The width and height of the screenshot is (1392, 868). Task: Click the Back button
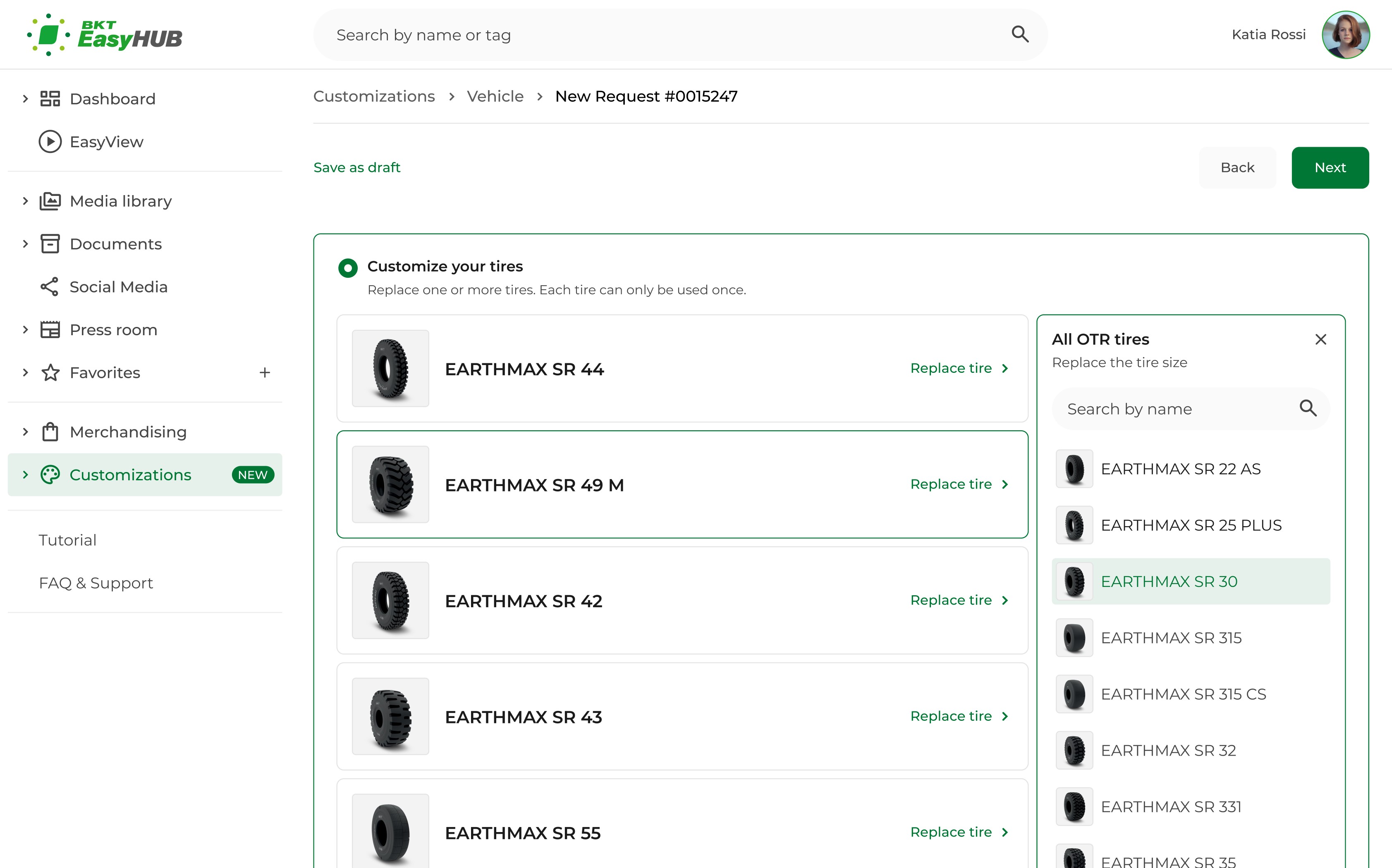point(1237,168)
